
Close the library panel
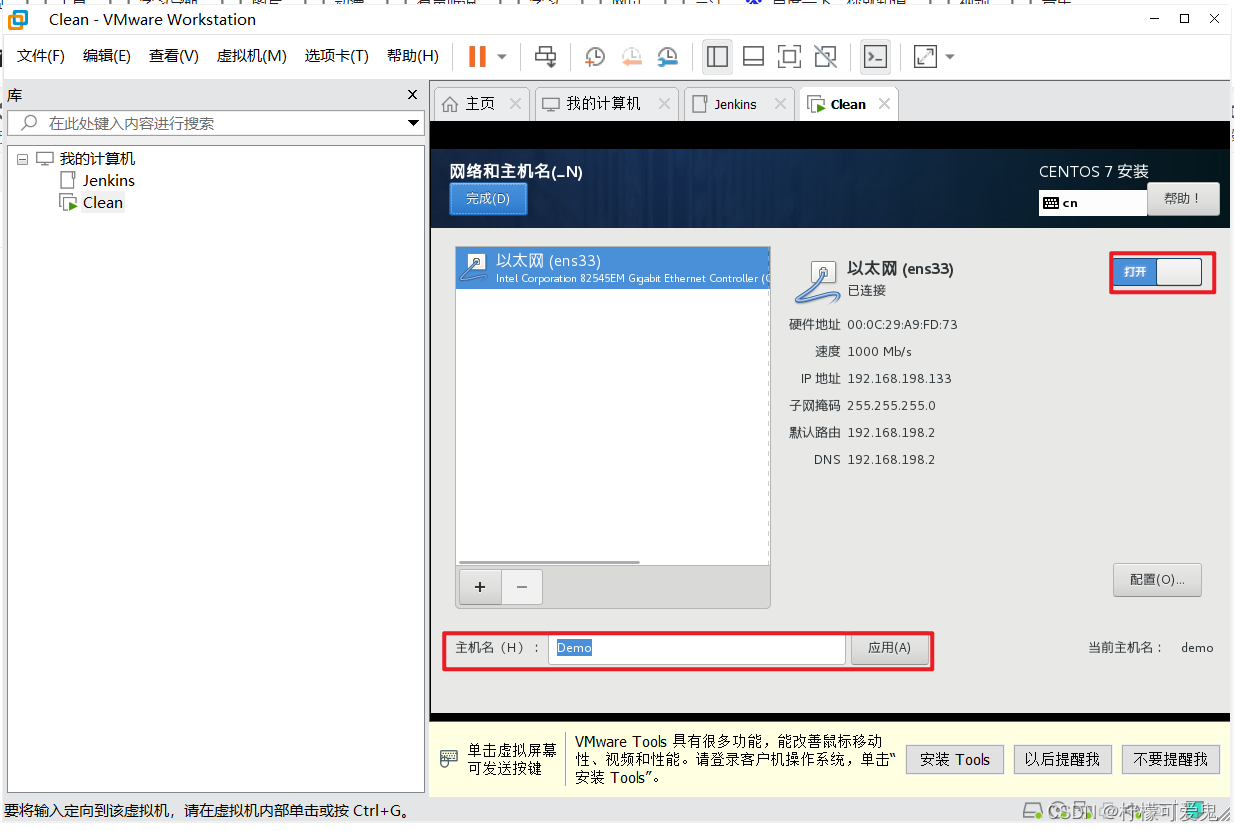(x=412, y=95)
